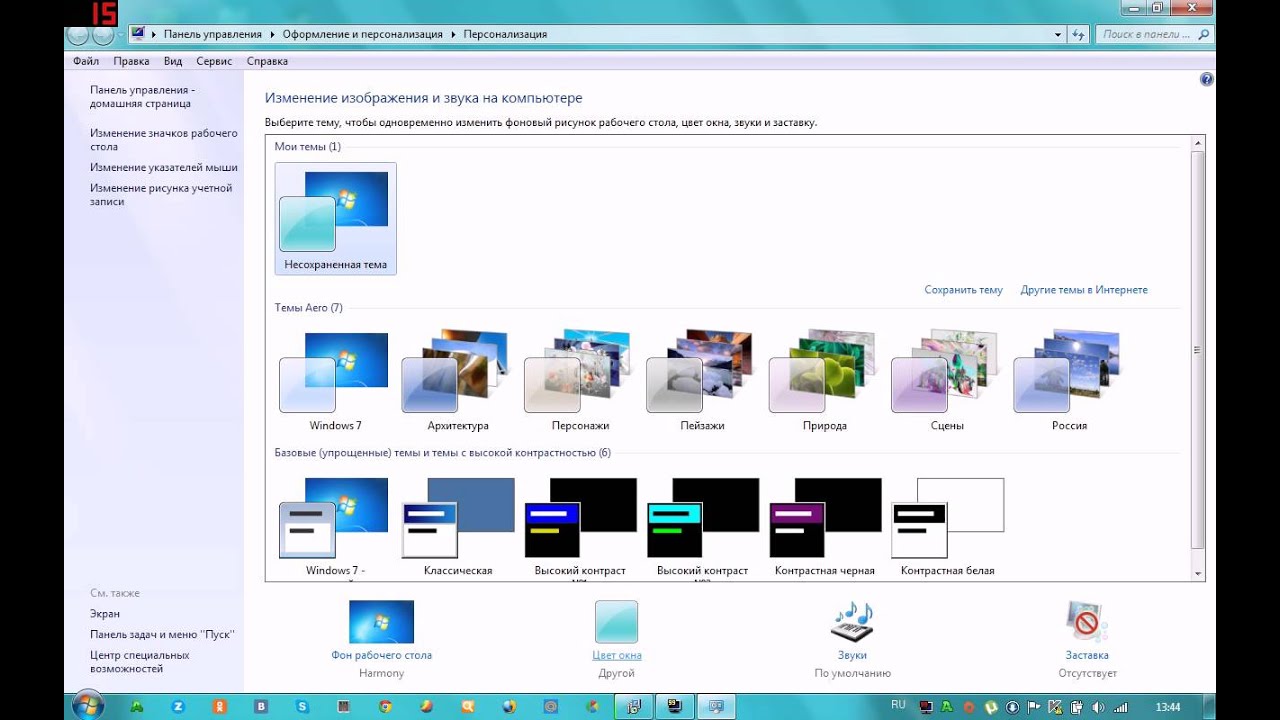This screenshot has height=720, width=1280.
Task: Open Другие темы в Интернете link
Action: (x=1084, y=290)
